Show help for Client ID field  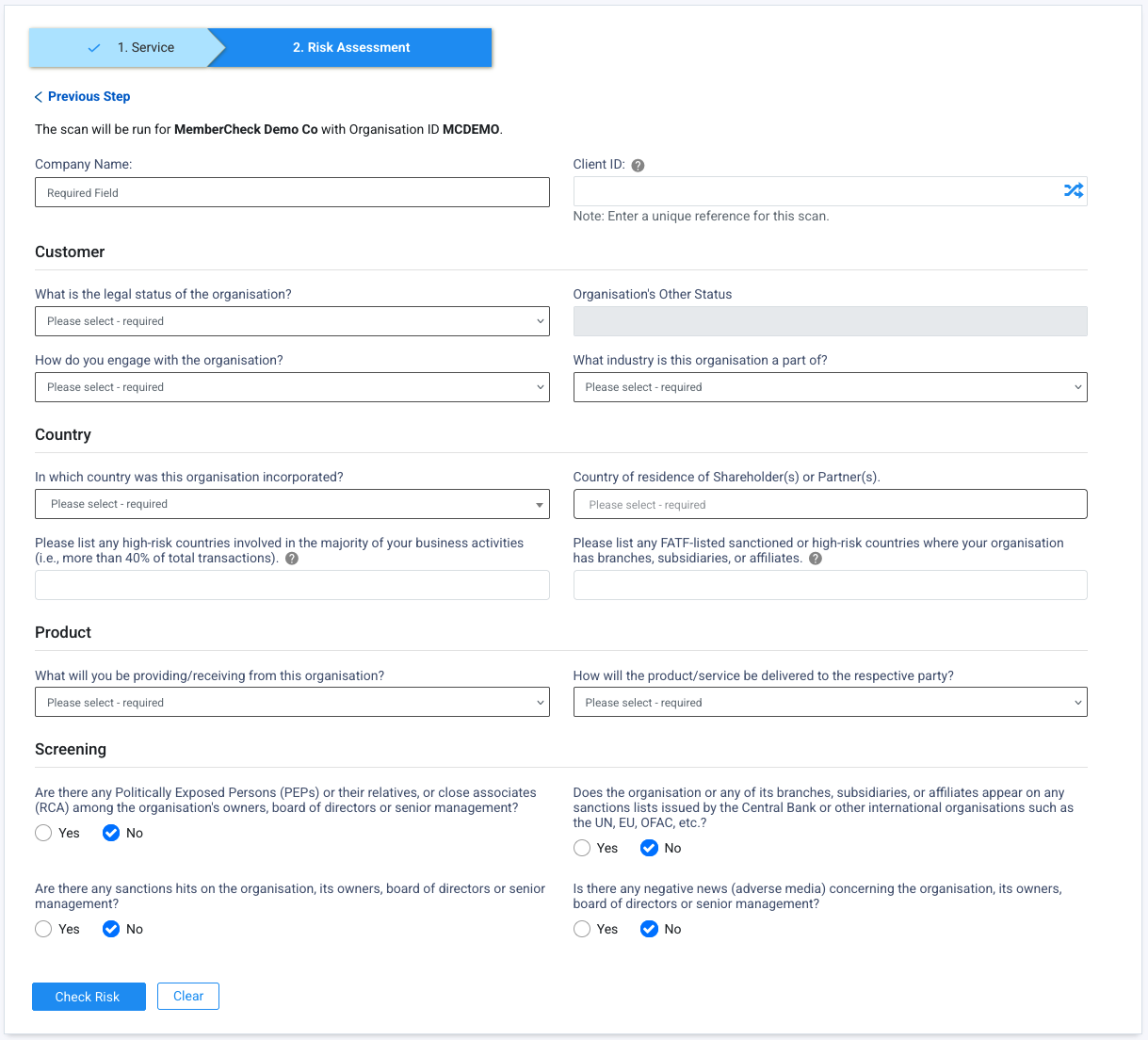(x=638, y=166)
